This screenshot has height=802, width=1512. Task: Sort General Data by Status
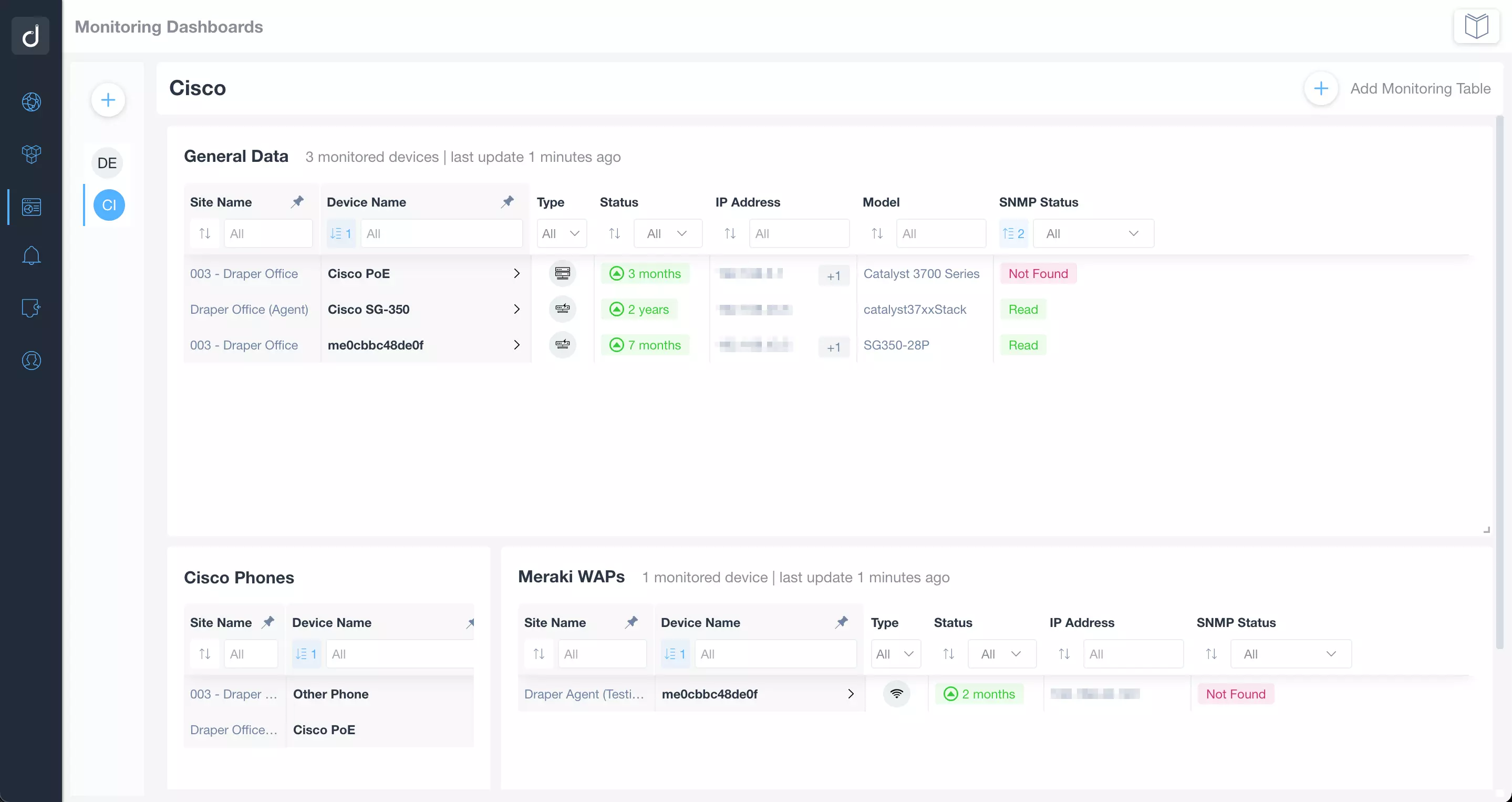(x=615, y=234)
